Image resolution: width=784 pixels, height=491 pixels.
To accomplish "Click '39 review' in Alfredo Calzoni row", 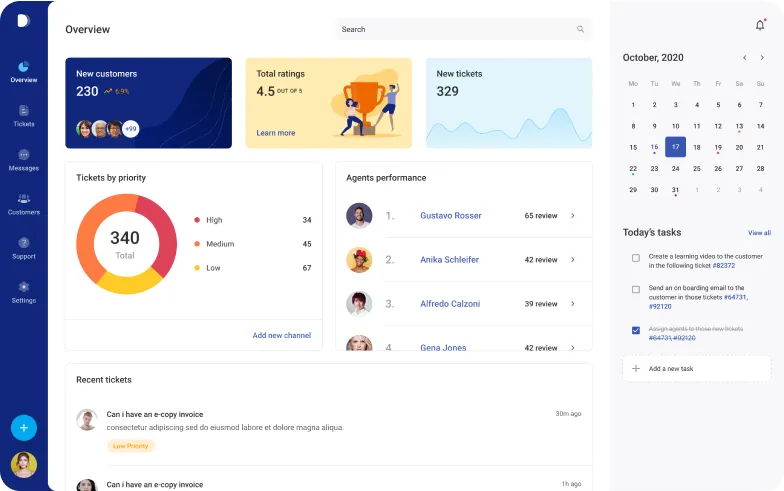I will tap(540, 304).
